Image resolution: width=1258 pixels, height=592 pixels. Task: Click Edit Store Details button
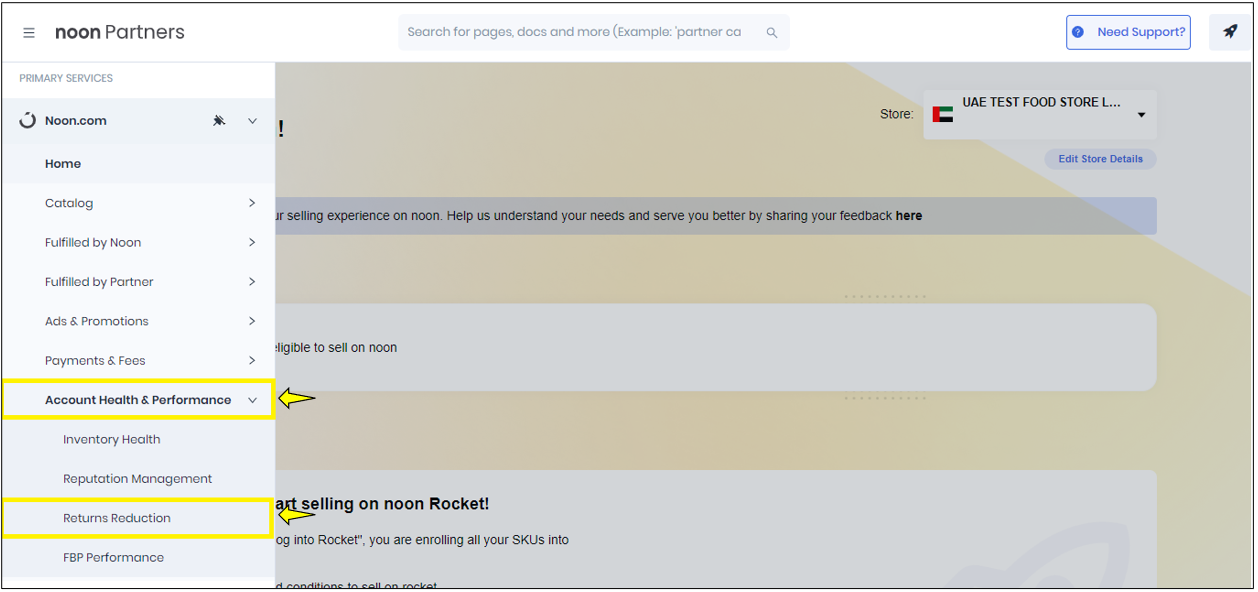click(1100, 159)
